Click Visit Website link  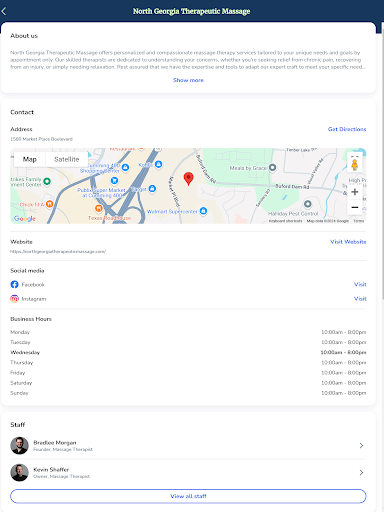(x=348, y=242)
